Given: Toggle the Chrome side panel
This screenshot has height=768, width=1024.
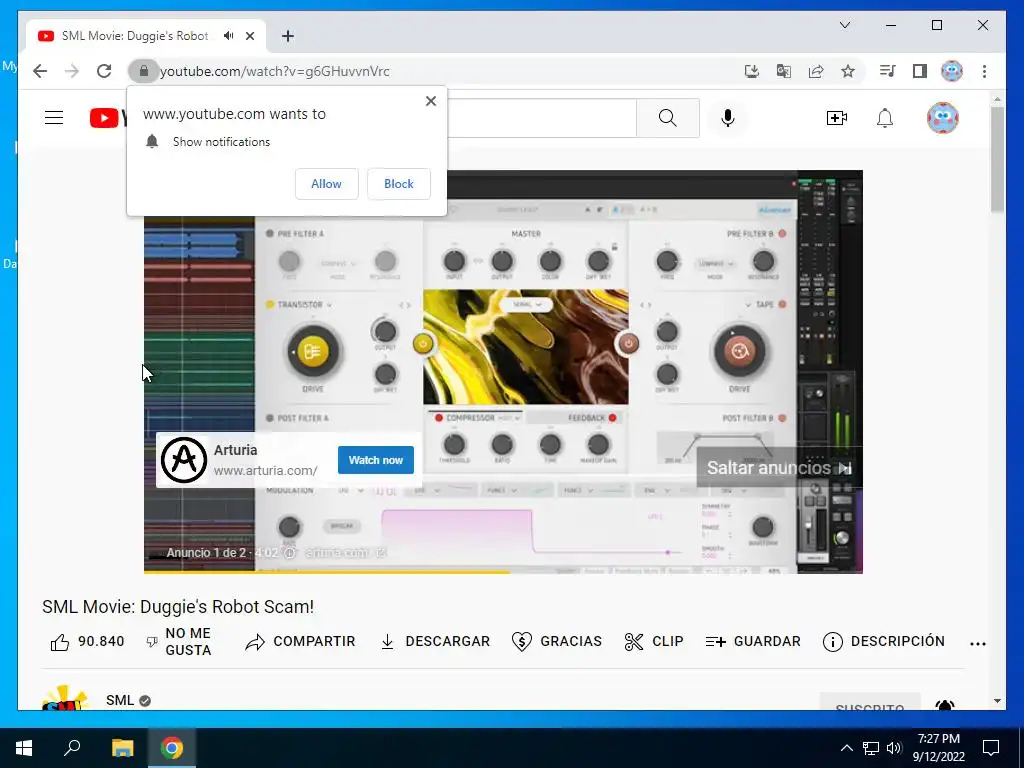Looking at the screenshot, I should (x=920, y=71).
